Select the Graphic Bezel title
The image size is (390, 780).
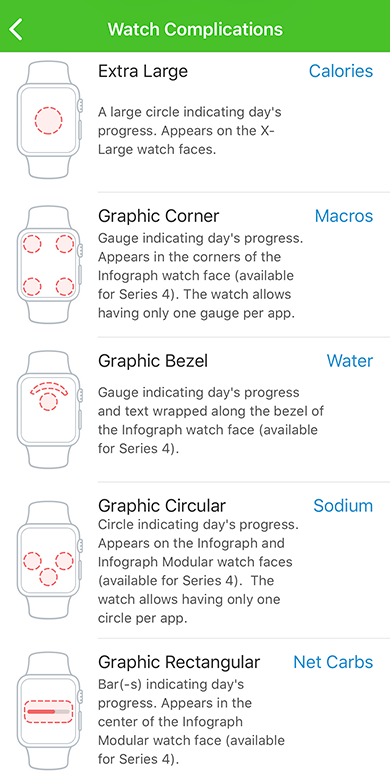(x=153, y=361)
